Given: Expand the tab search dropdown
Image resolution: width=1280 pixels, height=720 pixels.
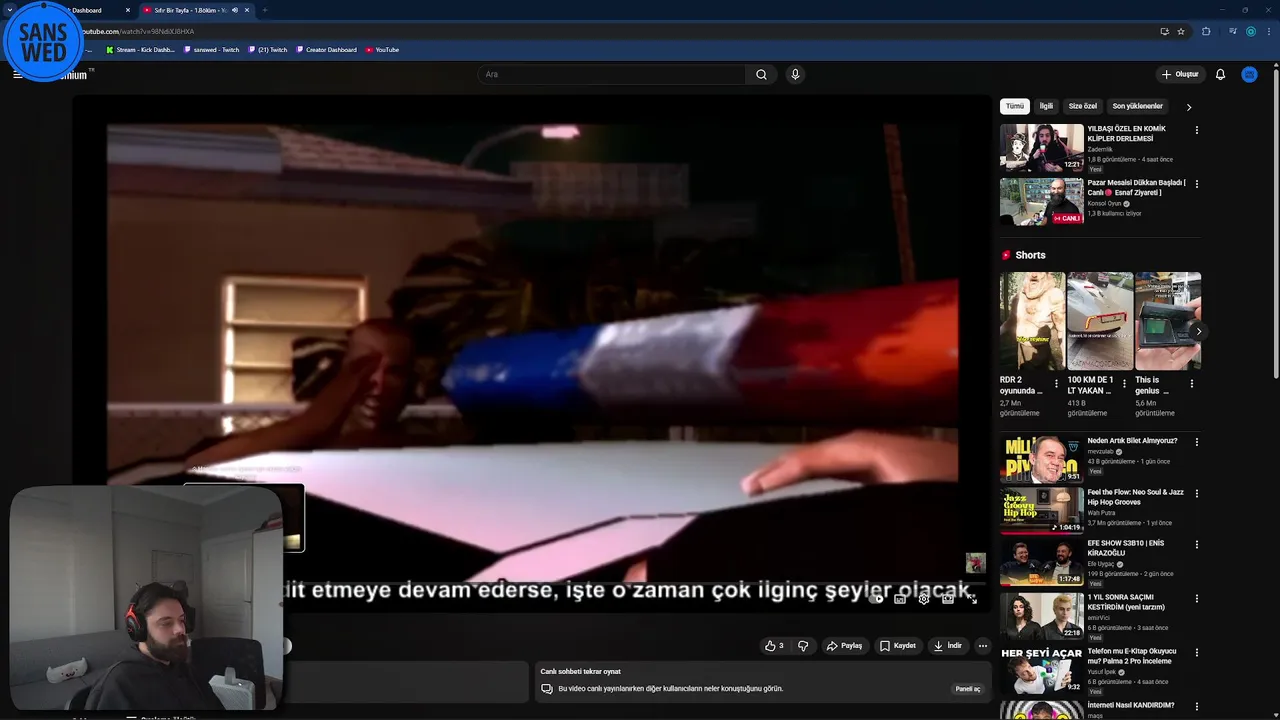Looking at the screenshot, I should [9, 10].
